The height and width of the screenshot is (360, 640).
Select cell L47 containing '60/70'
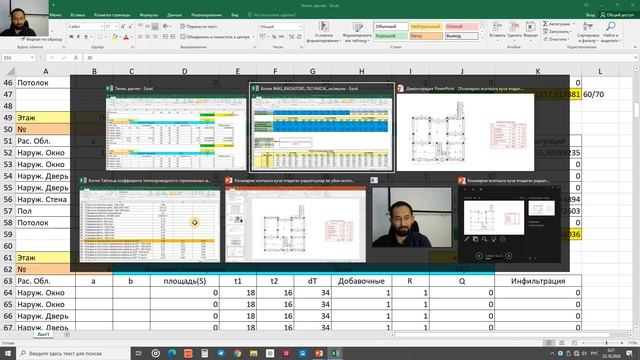point(600,94)
